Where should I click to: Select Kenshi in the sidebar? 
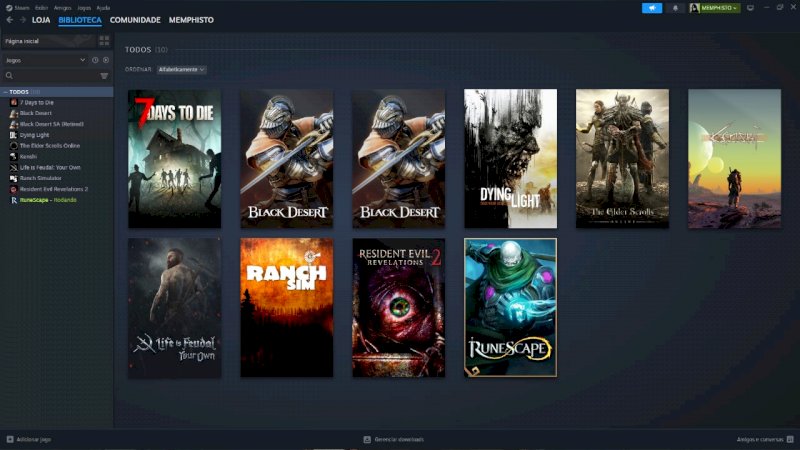click(x=28, y=157)
